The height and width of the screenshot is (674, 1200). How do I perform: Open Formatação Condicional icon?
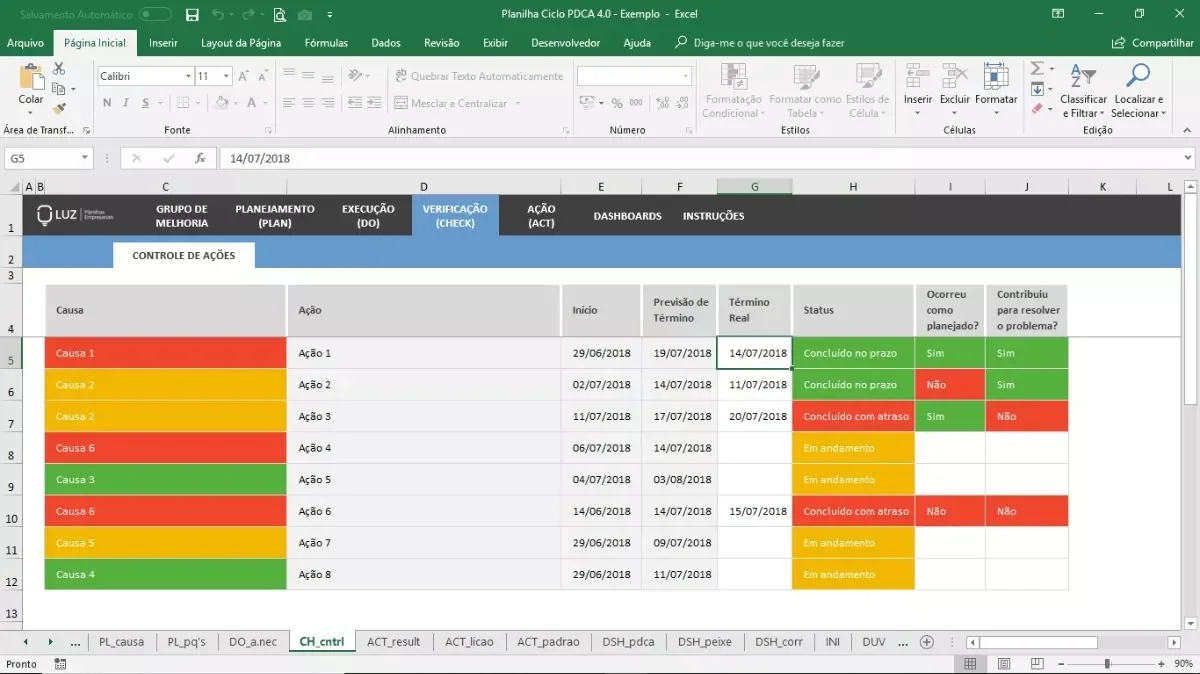(x=732, y=91)
